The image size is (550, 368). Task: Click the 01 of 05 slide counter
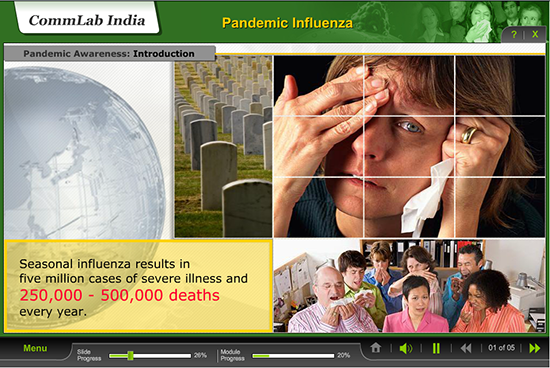(501, 348)
